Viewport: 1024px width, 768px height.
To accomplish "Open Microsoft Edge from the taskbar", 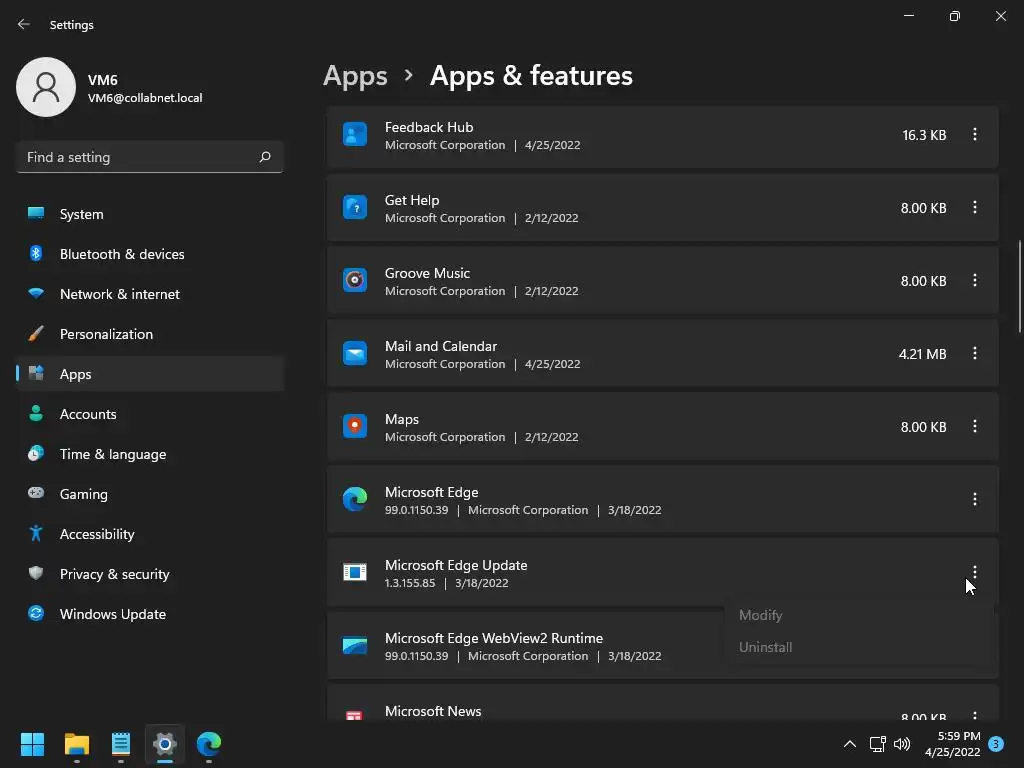I will tap(209, 744).
